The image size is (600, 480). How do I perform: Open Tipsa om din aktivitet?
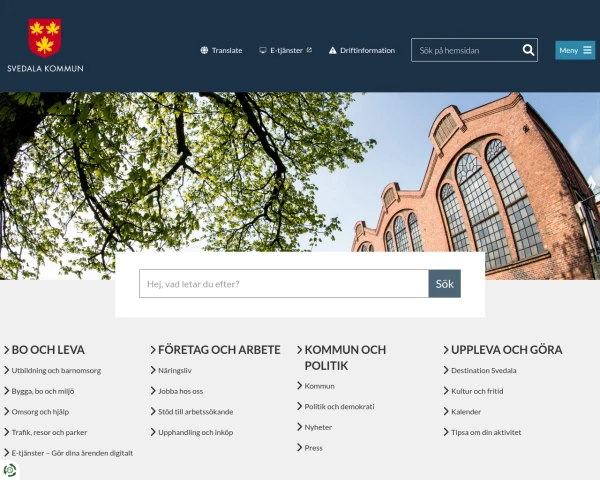point(486,432)
